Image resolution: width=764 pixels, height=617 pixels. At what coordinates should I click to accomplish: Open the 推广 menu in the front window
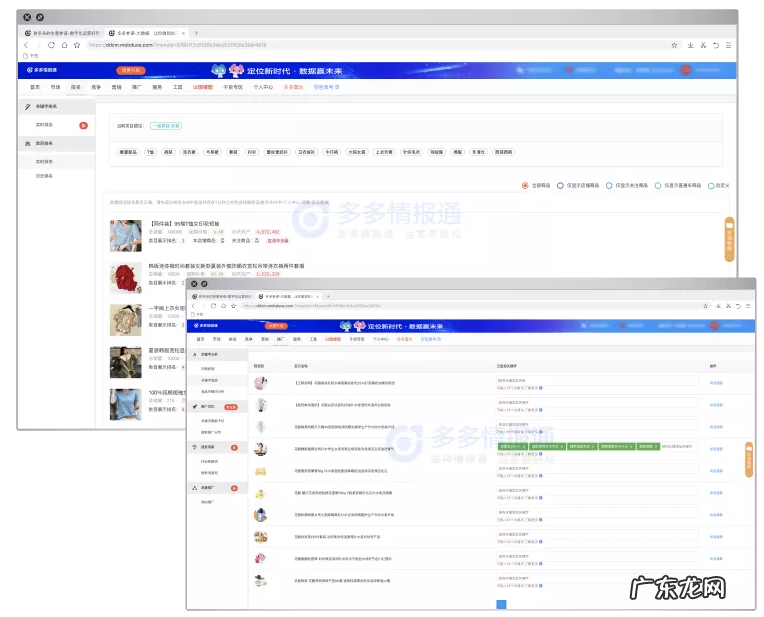(281, 339)
